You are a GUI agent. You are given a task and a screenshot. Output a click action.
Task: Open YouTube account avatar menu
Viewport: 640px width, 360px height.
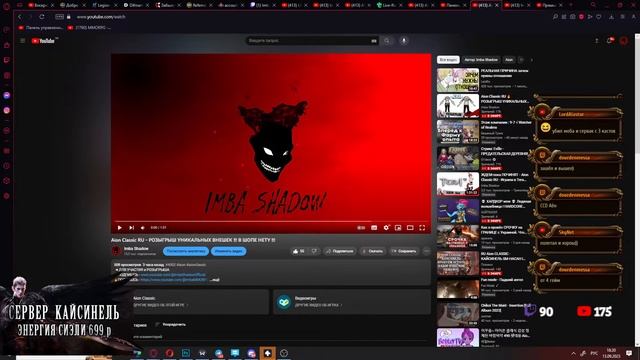point(624,41)
